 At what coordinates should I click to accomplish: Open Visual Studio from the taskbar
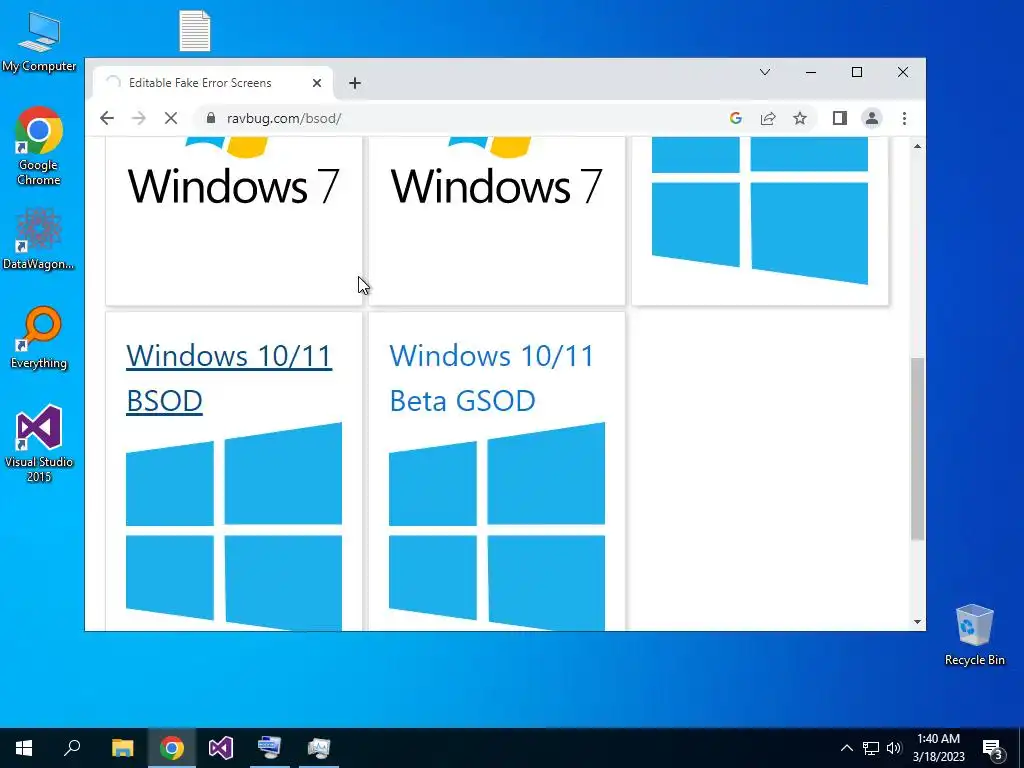(x=221, y=748)
